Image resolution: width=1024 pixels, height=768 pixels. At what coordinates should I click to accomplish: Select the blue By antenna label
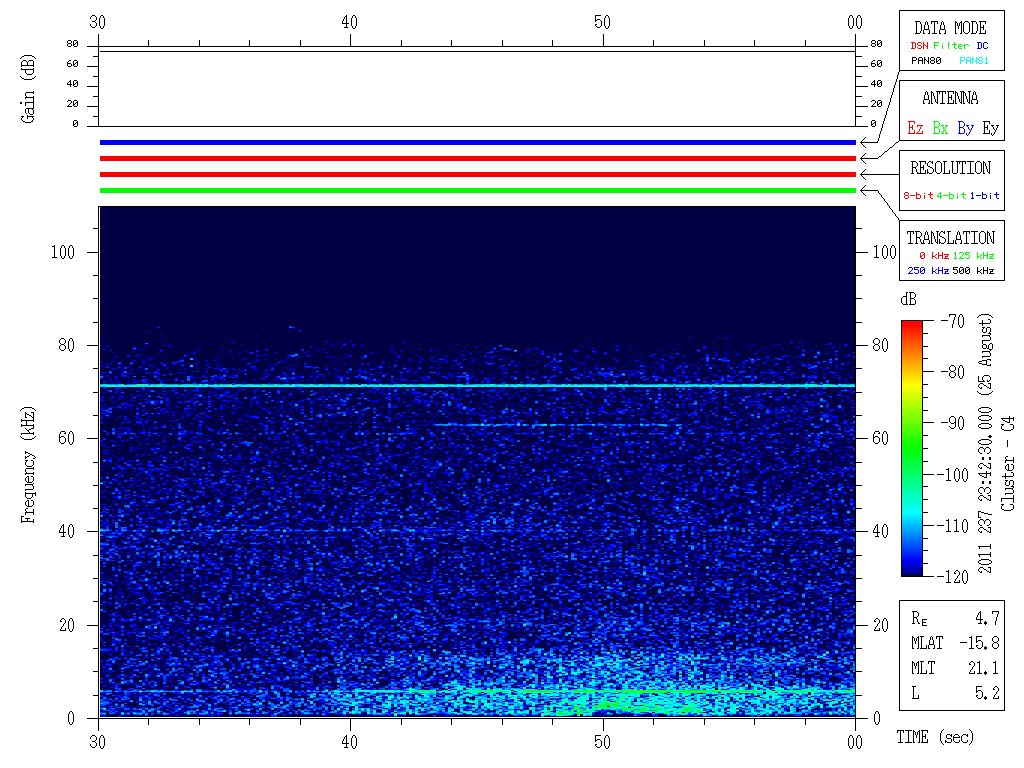click(x=965, y=129)
